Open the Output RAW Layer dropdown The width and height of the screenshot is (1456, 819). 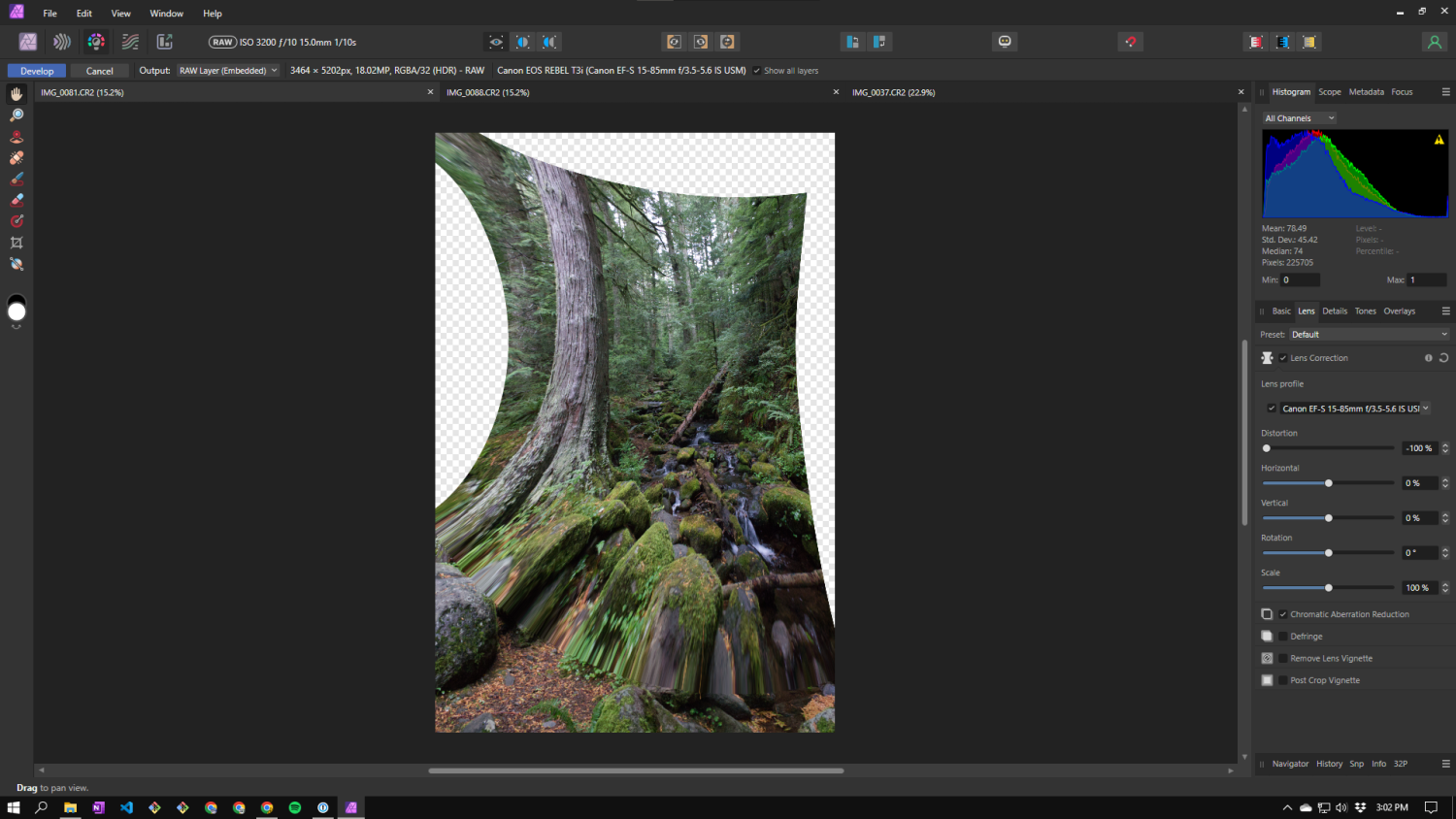pos(228,71)
